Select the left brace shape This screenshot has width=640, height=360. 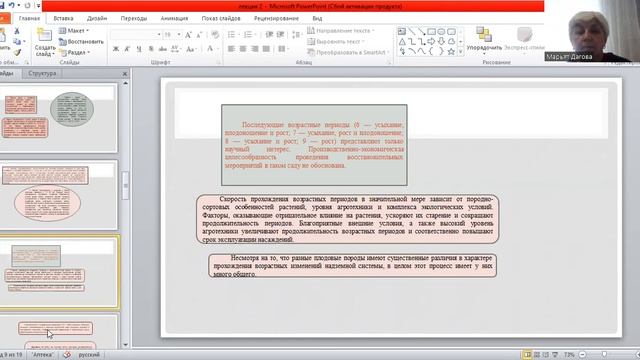(431, 51)
